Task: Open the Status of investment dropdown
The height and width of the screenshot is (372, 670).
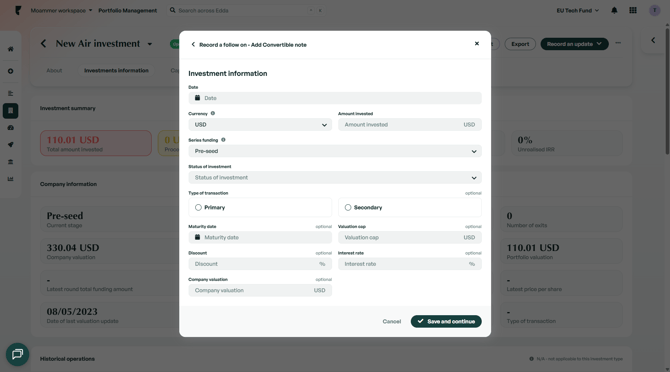Action: click(335, 178)
